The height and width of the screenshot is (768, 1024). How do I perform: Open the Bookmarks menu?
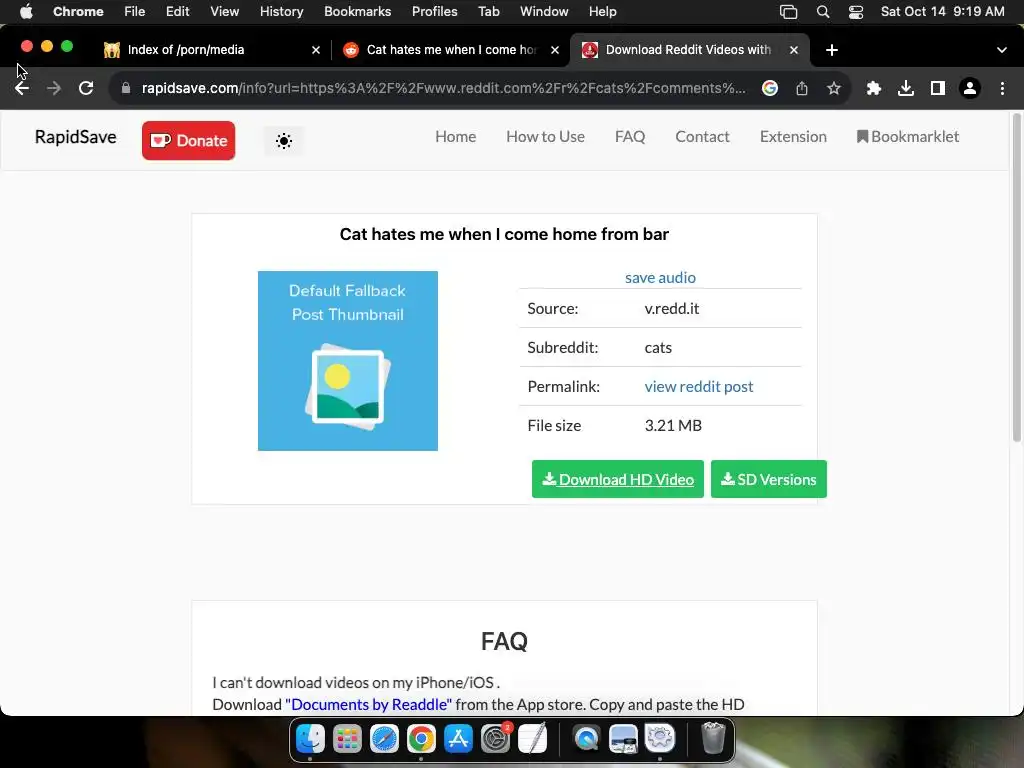pos(357,12)
